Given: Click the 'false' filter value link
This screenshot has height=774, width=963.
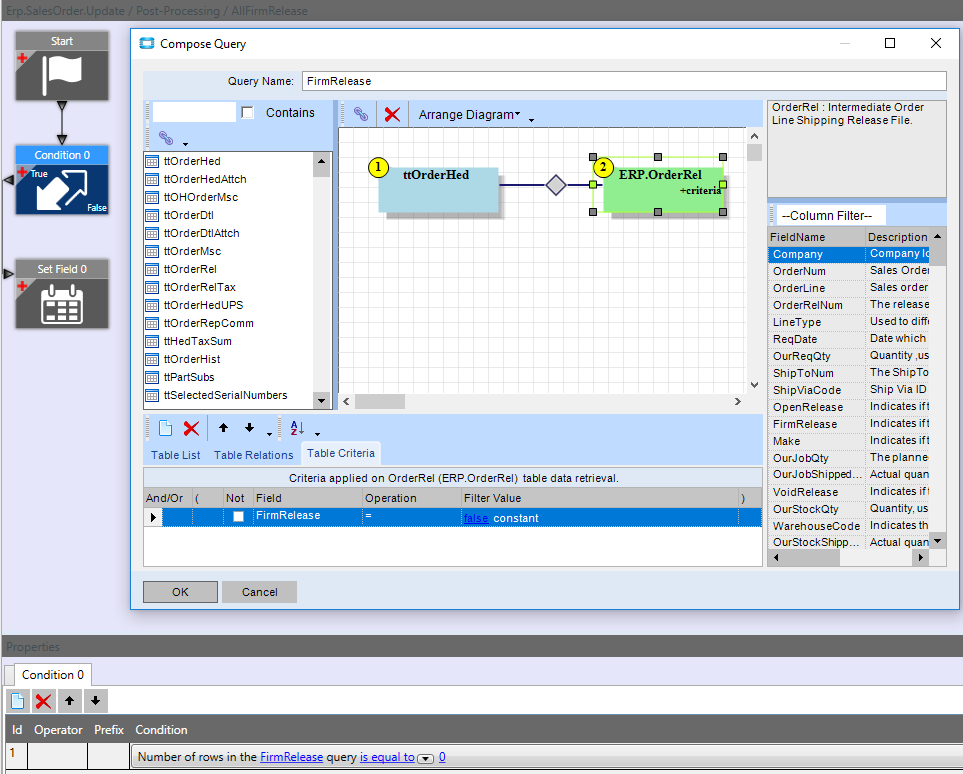Looking at the screenshot, I should pos(476,518).
